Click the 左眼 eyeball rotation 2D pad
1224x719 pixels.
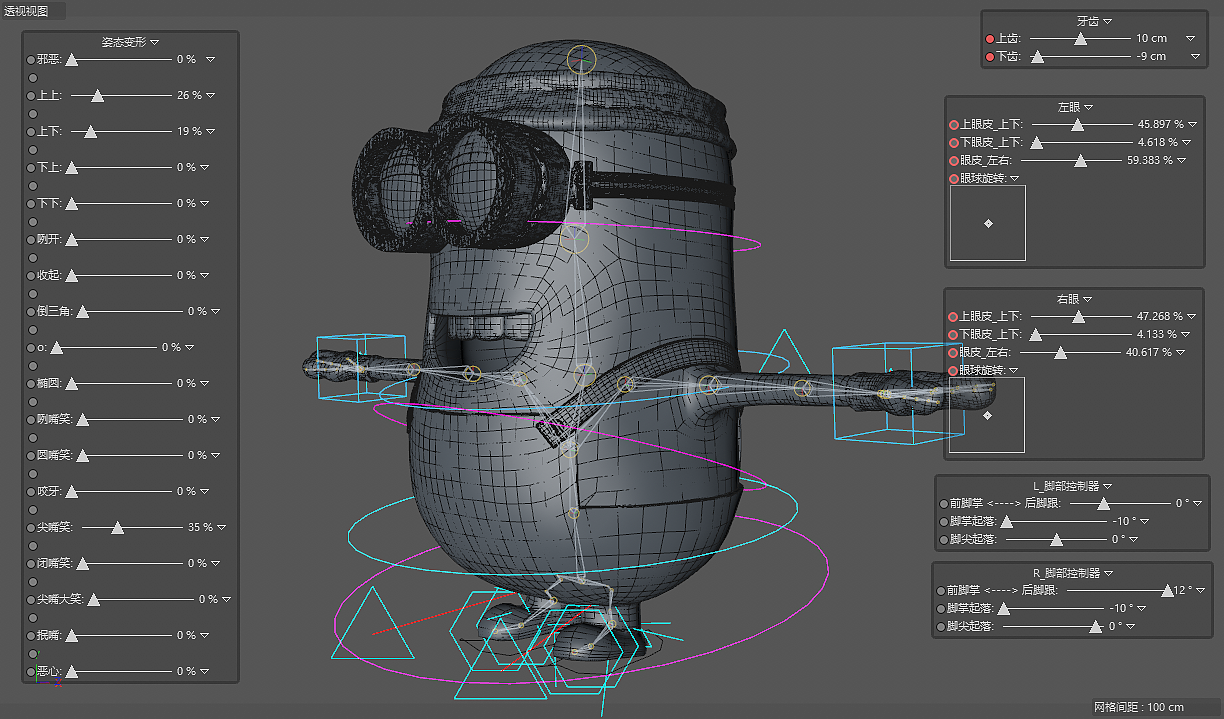tap(988, 223)
